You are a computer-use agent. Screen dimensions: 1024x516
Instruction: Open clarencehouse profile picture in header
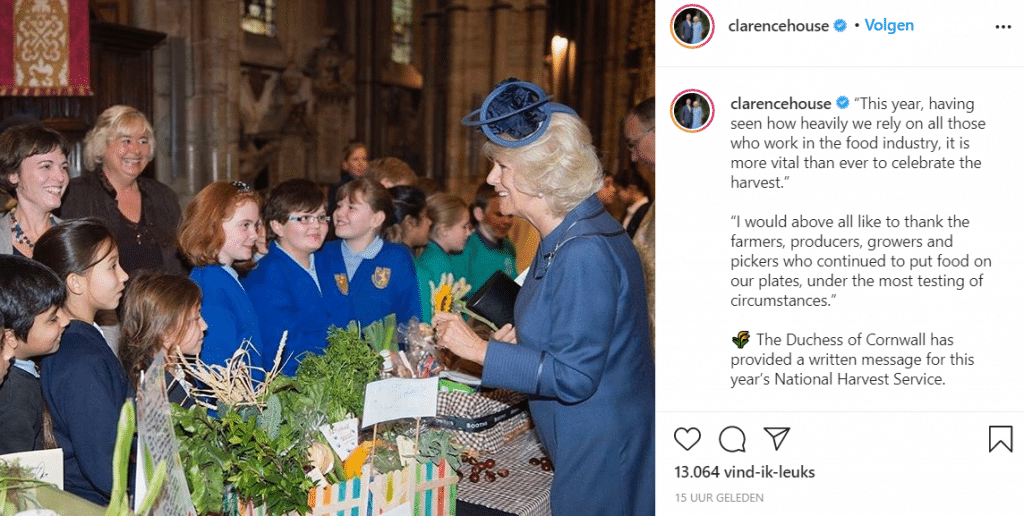[692, 26]
